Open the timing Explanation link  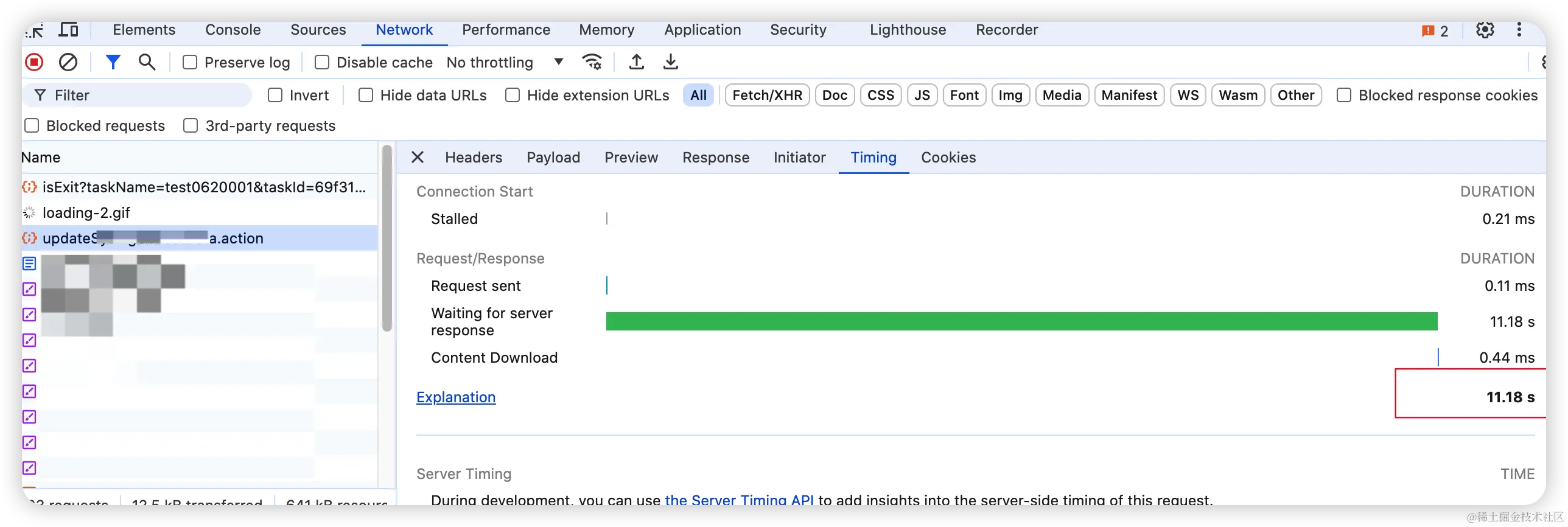[x=456, y=397]
